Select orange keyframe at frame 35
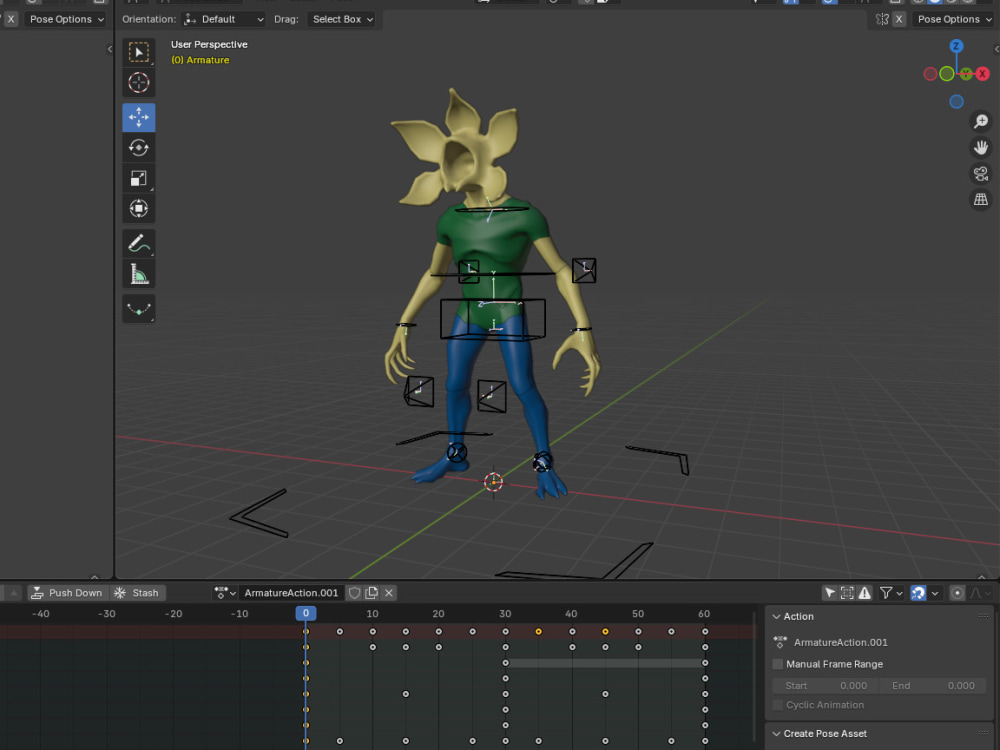The width and height of the screenshot is (1000, 750). point(538,632)
